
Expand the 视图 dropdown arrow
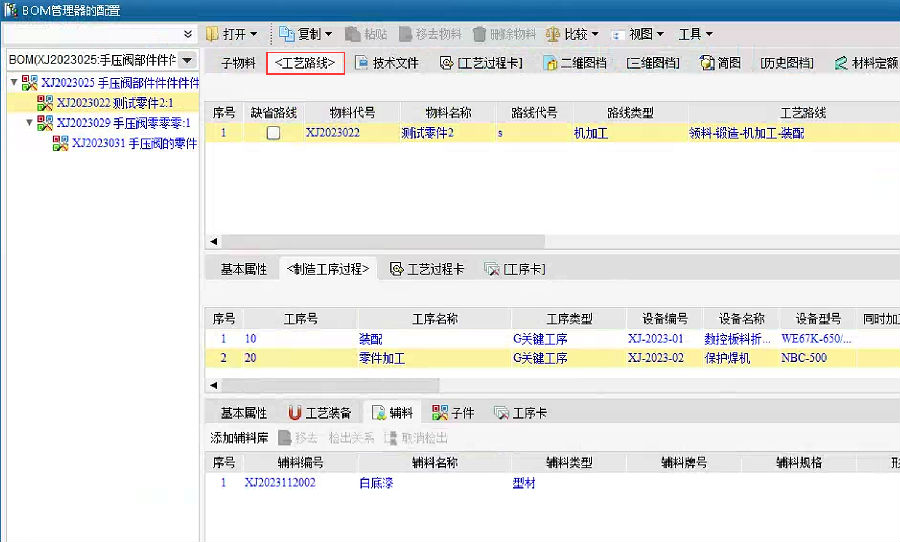(x=660, y=34)
